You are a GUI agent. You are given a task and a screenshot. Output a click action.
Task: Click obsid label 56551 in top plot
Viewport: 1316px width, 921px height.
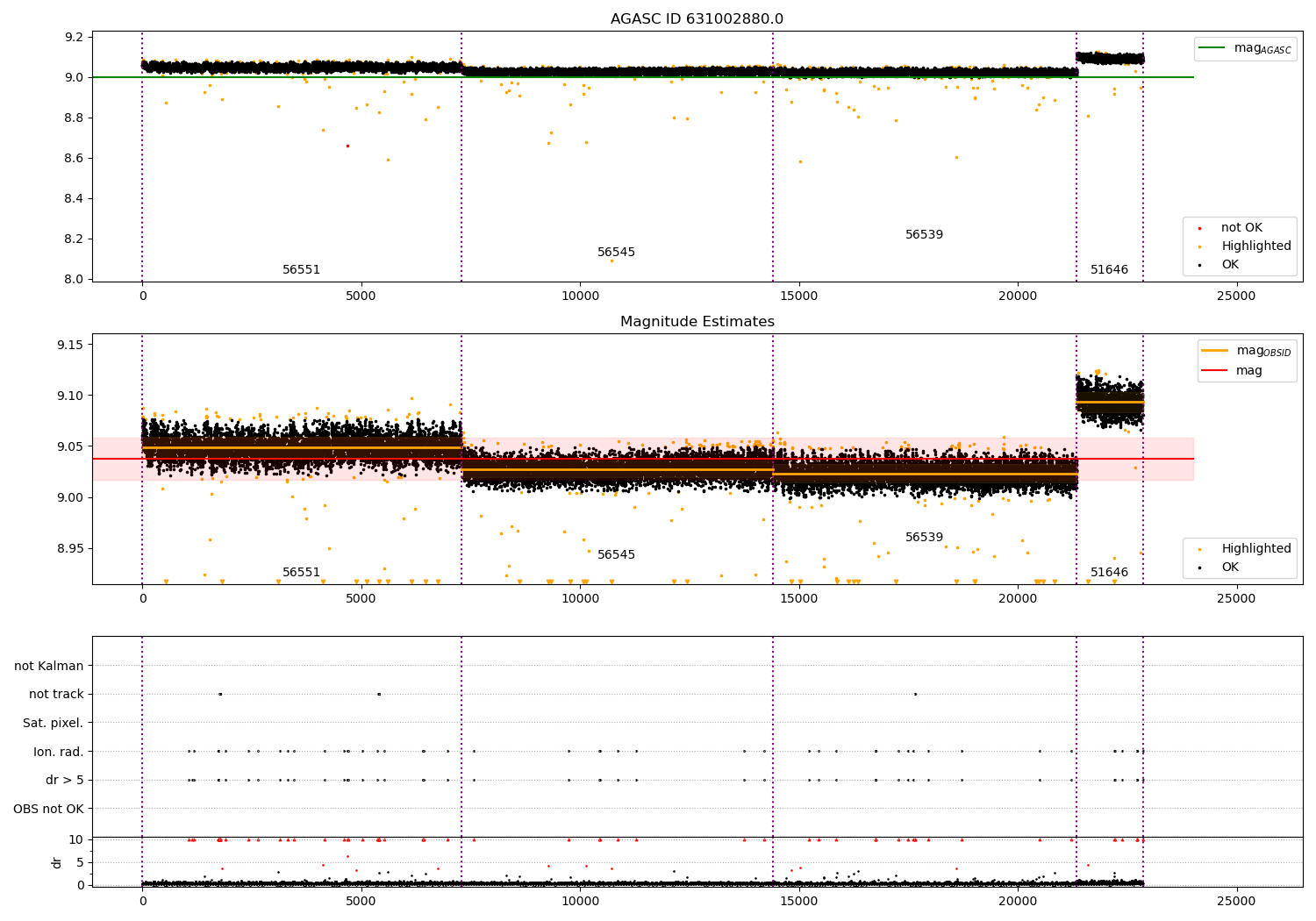click(x=301, y=270)
